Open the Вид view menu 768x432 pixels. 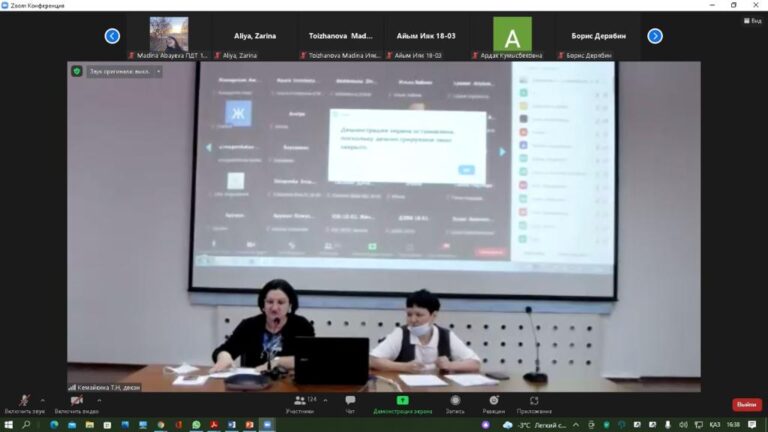click(752, 19)
